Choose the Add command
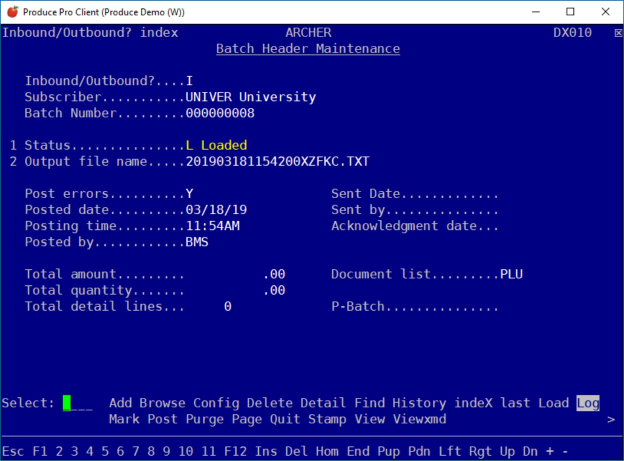This screenshot has width=624, height=461. click(121, 403)
